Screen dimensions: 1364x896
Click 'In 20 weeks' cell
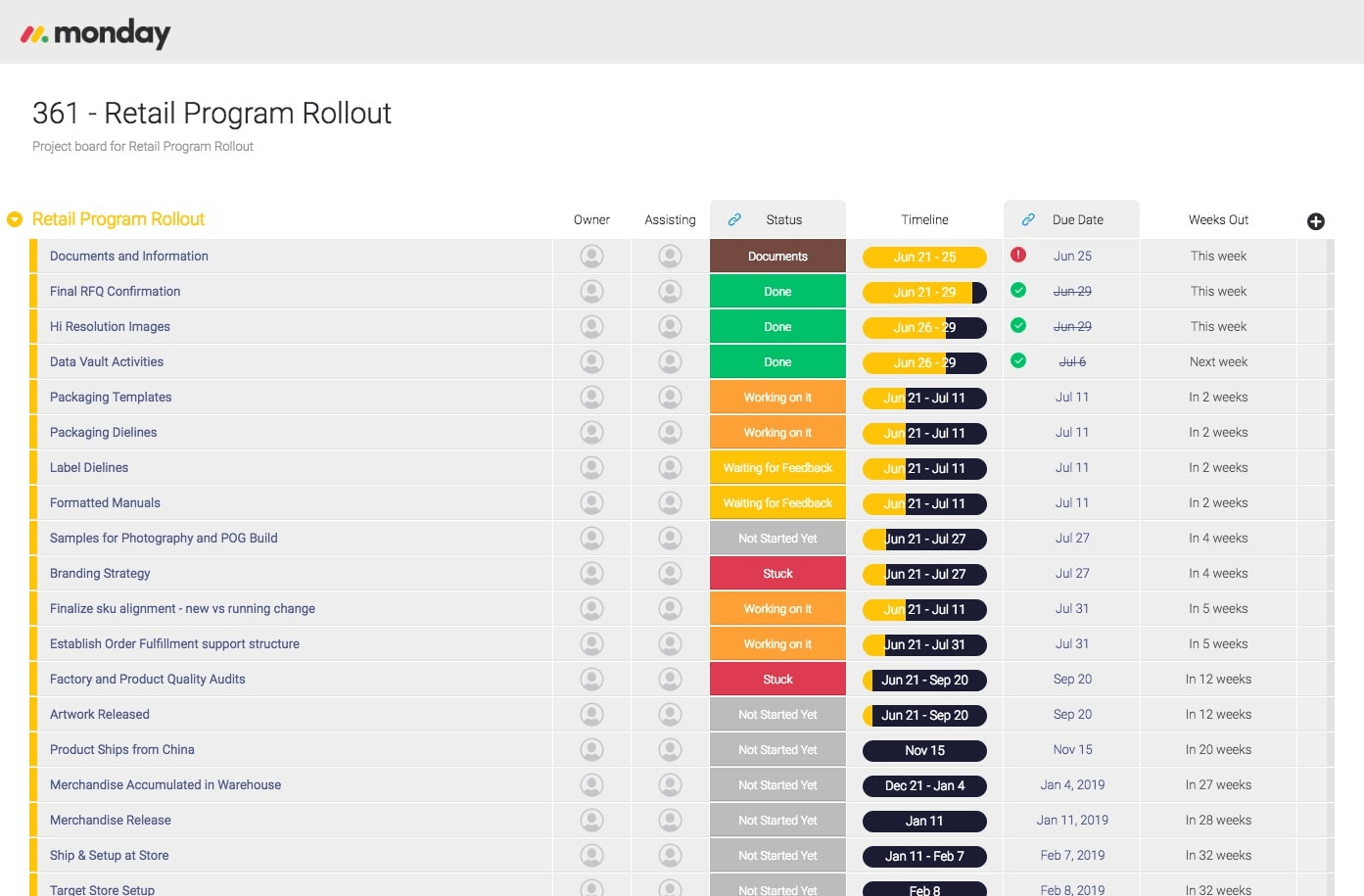pyautogui.click(x=1218, y=749)
